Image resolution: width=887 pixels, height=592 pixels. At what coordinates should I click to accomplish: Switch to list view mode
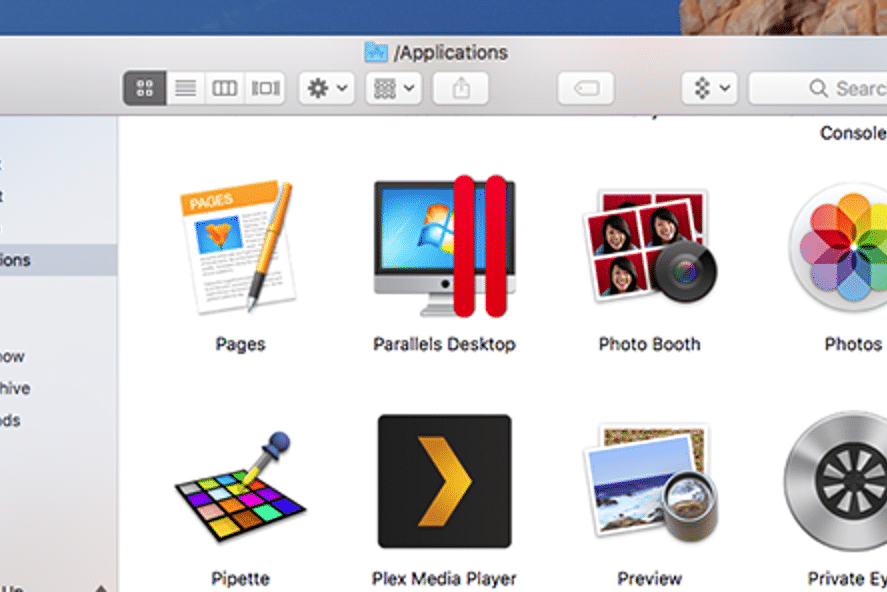tap(185, 88)
